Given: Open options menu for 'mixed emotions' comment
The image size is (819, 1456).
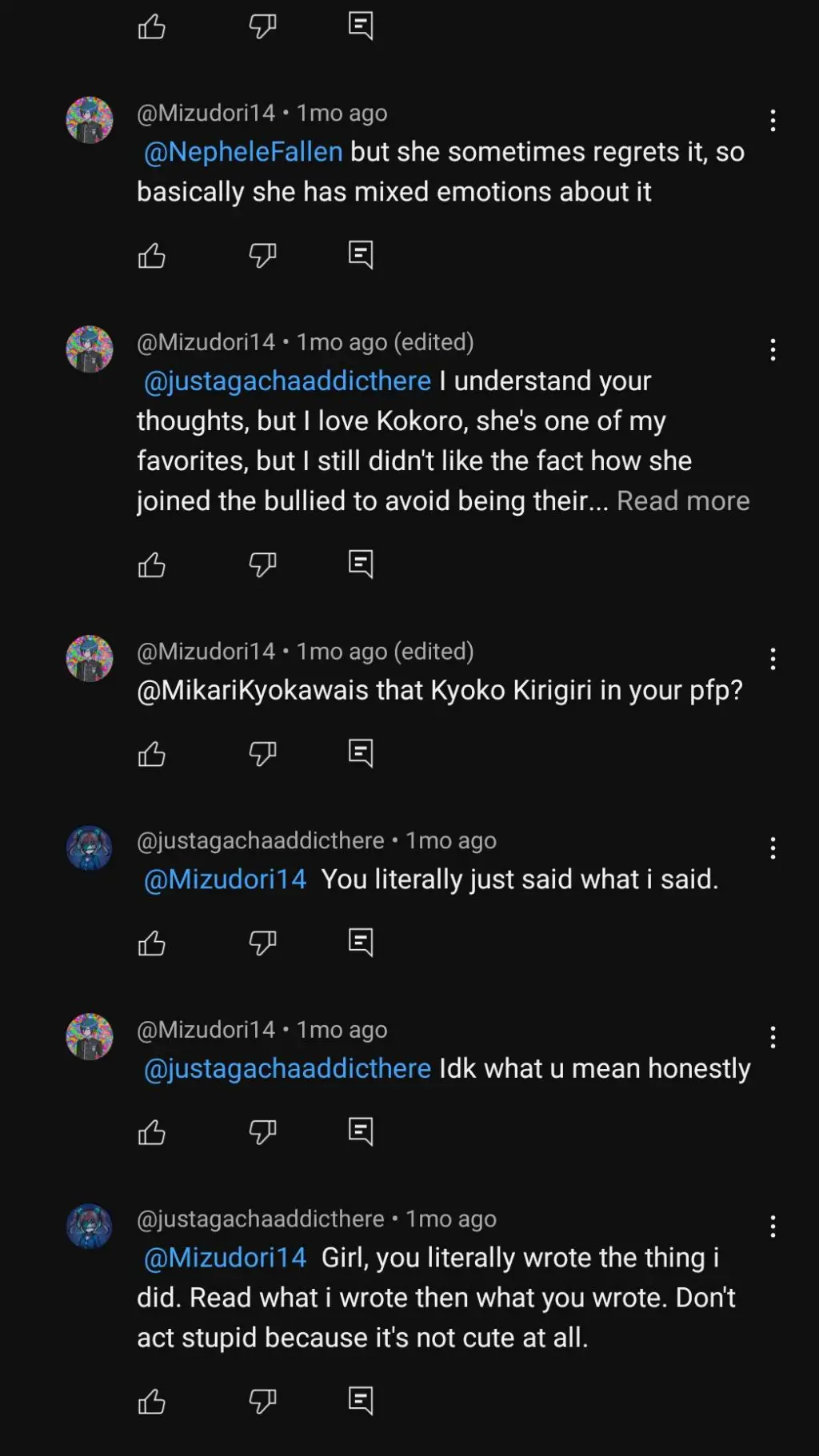Looking at the screenshot, I should pos(773,121).
